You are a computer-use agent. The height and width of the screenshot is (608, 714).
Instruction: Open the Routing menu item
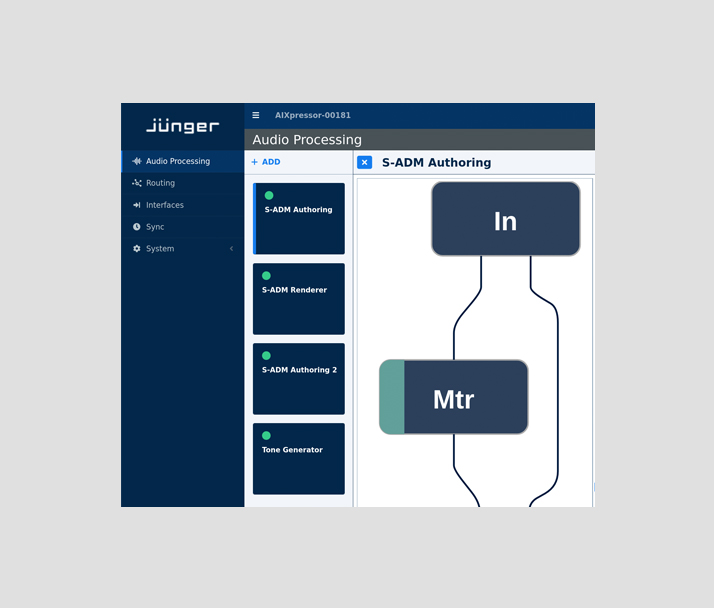[x=160, y=183]
